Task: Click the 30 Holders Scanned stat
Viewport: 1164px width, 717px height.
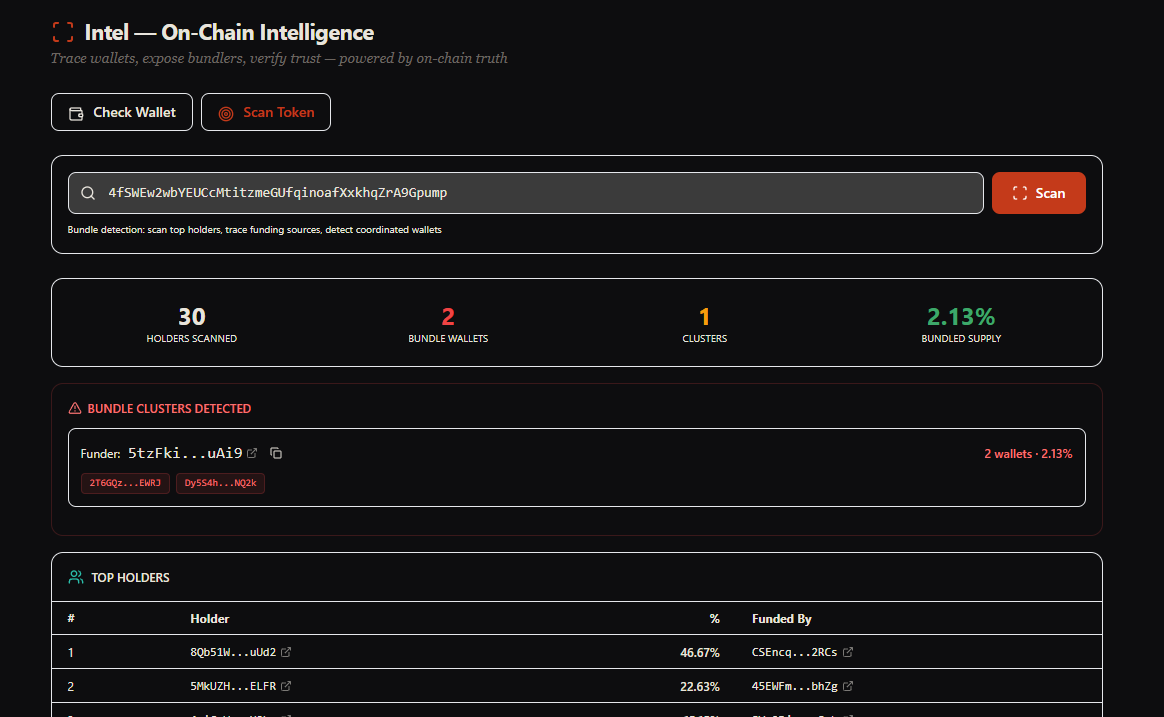Action: pos(192,324)
